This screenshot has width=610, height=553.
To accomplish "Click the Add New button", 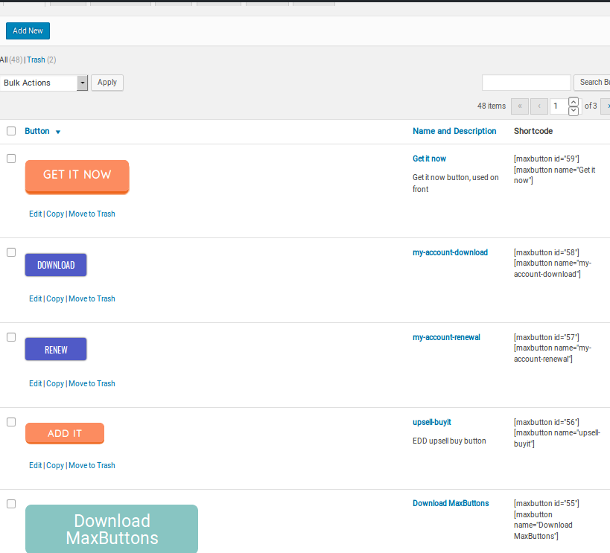I will pos(27,31).
